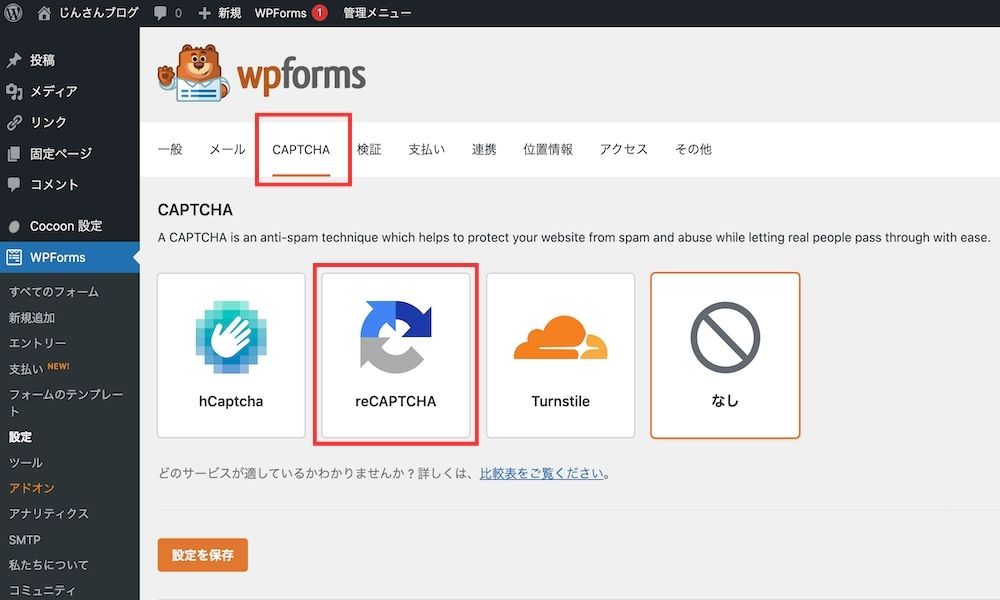The width and height of the screenshot is (1000, 600).
Task: Switch to the 位置情報 settings tab
Action: tap(548, 149)
